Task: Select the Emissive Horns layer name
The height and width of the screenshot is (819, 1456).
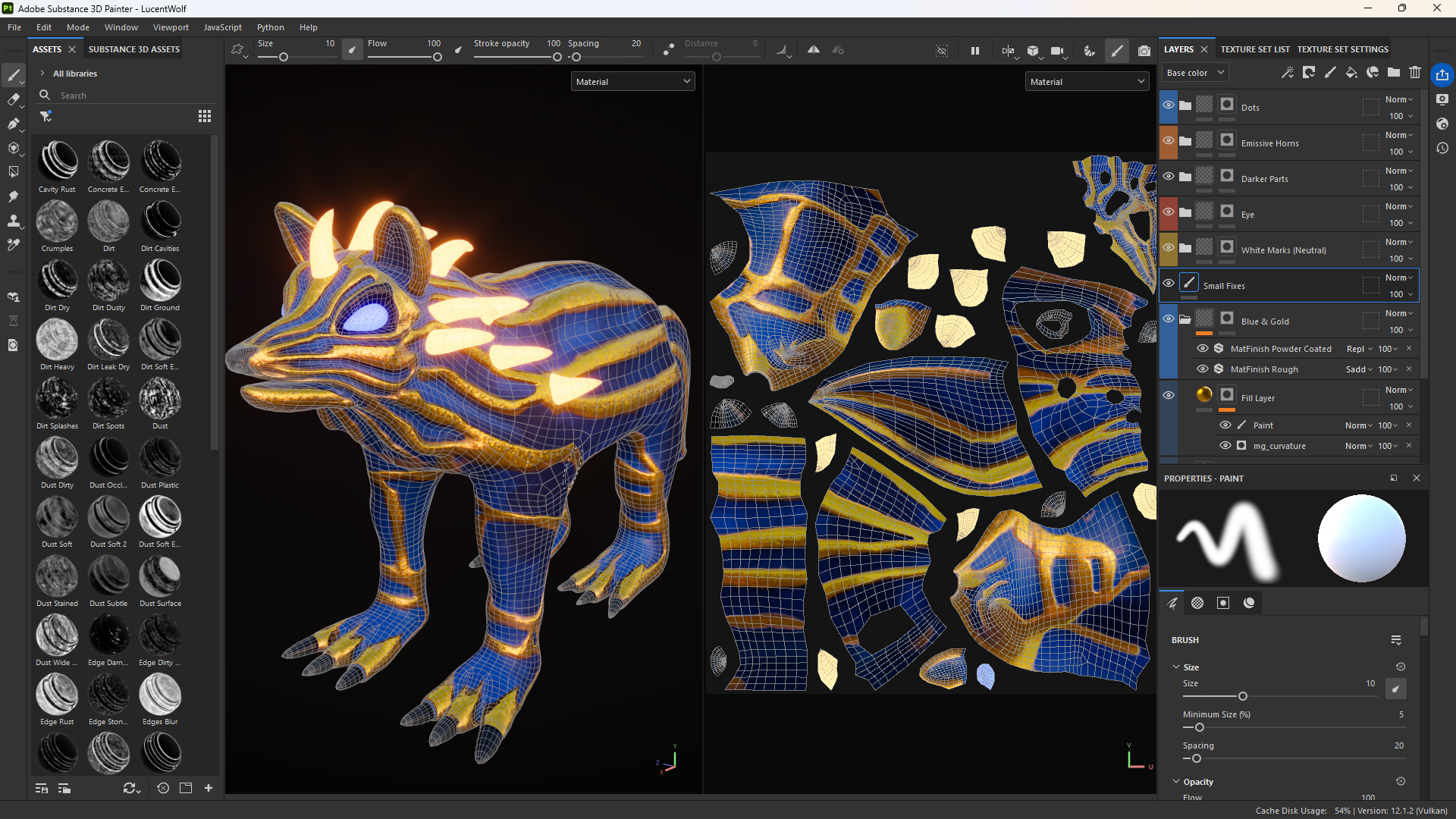Action: [1270, 143]
